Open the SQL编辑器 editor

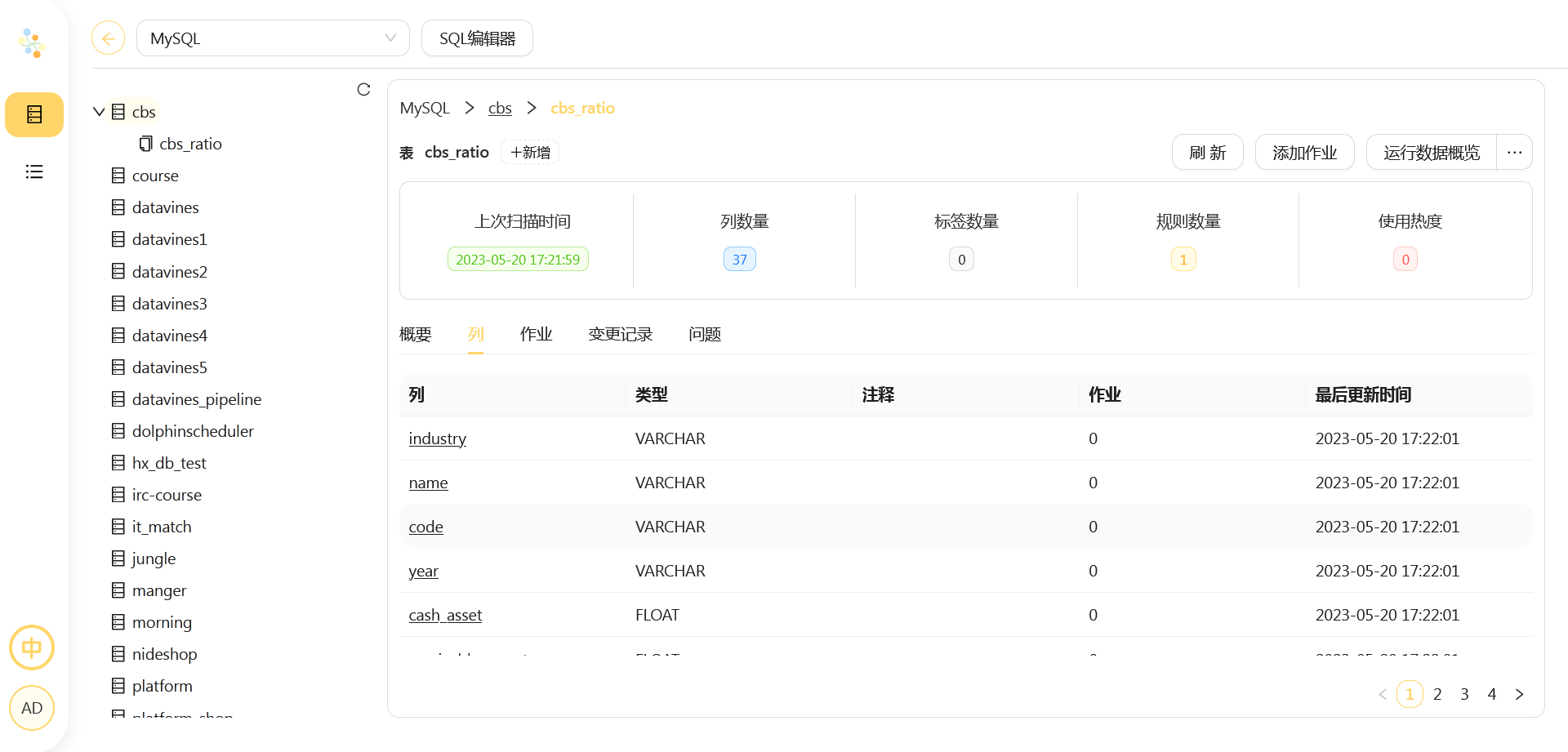click(x=477, y=38)
